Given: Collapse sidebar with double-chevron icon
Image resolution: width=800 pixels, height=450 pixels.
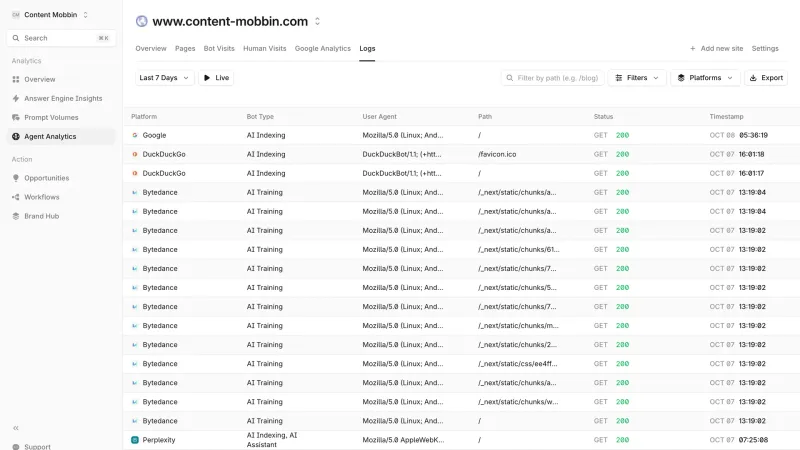Looking at the screenshot, I should coord(16,428).
